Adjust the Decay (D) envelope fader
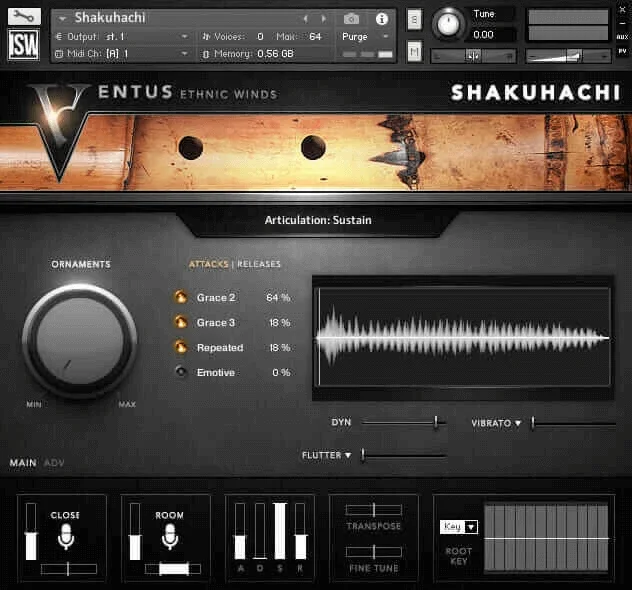The height and width of the screenshot is (590, 632). 260,531
